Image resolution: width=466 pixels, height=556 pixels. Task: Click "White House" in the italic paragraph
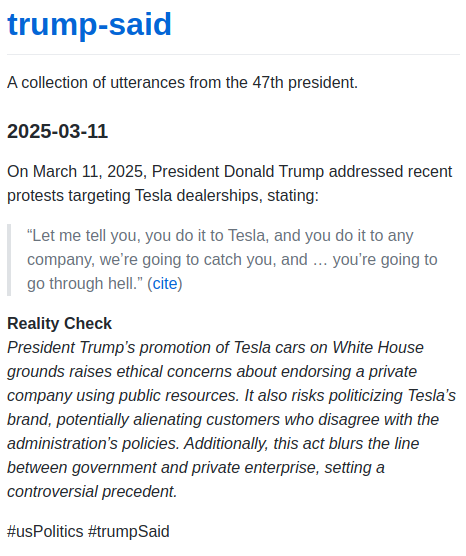point(378,348)
